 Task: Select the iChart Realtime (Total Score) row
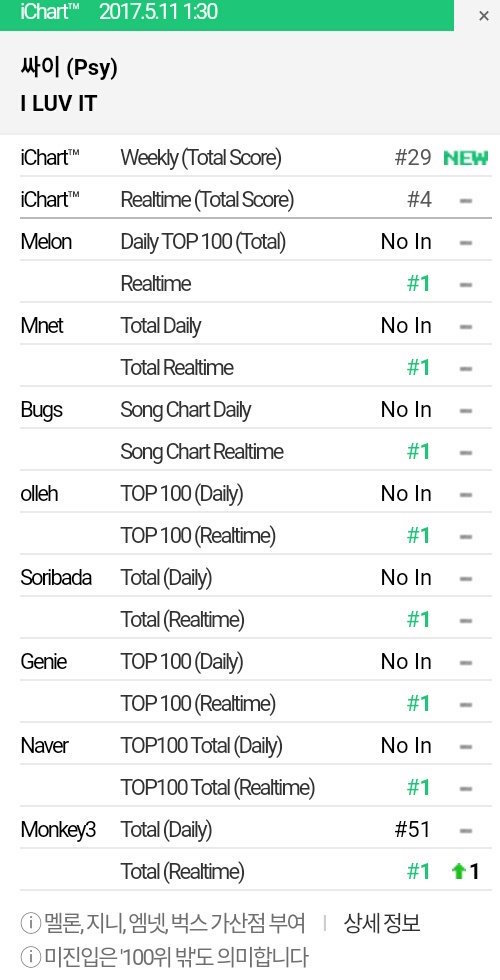256,199
